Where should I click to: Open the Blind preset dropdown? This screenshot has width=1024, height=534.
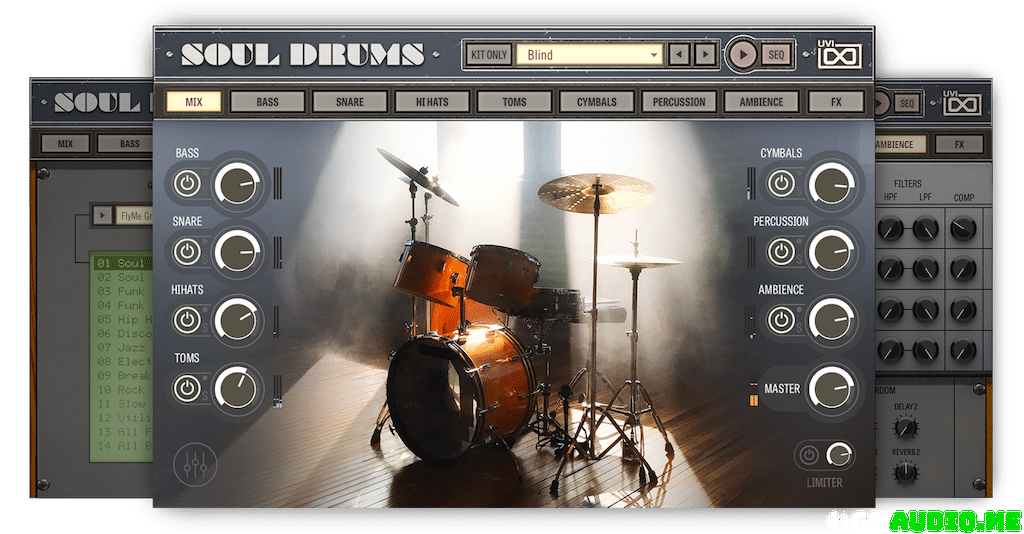(x=589, y=55)
